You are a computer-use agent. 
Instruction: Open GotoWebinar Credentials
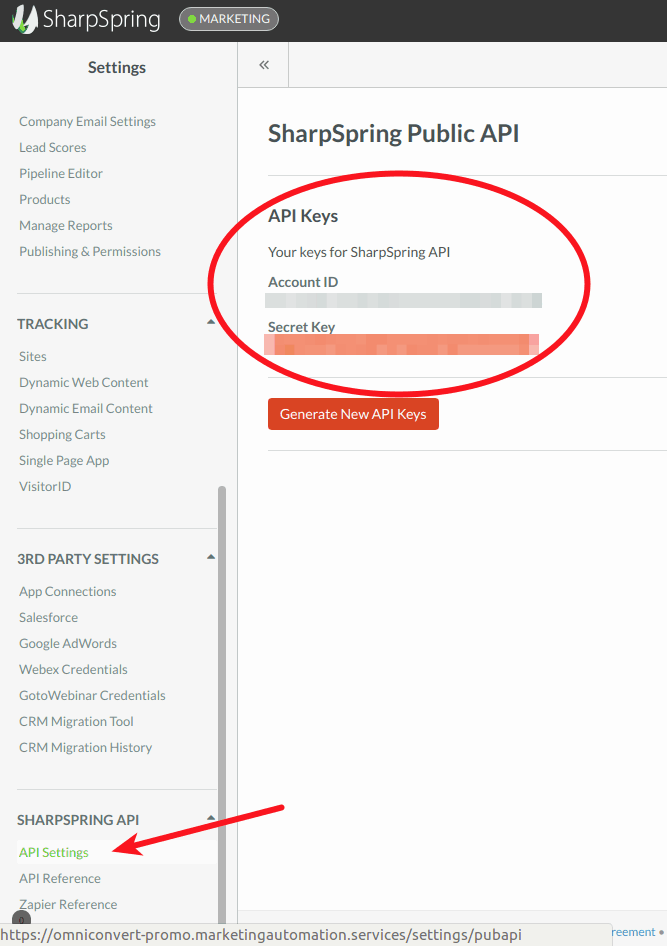(92, 695)
